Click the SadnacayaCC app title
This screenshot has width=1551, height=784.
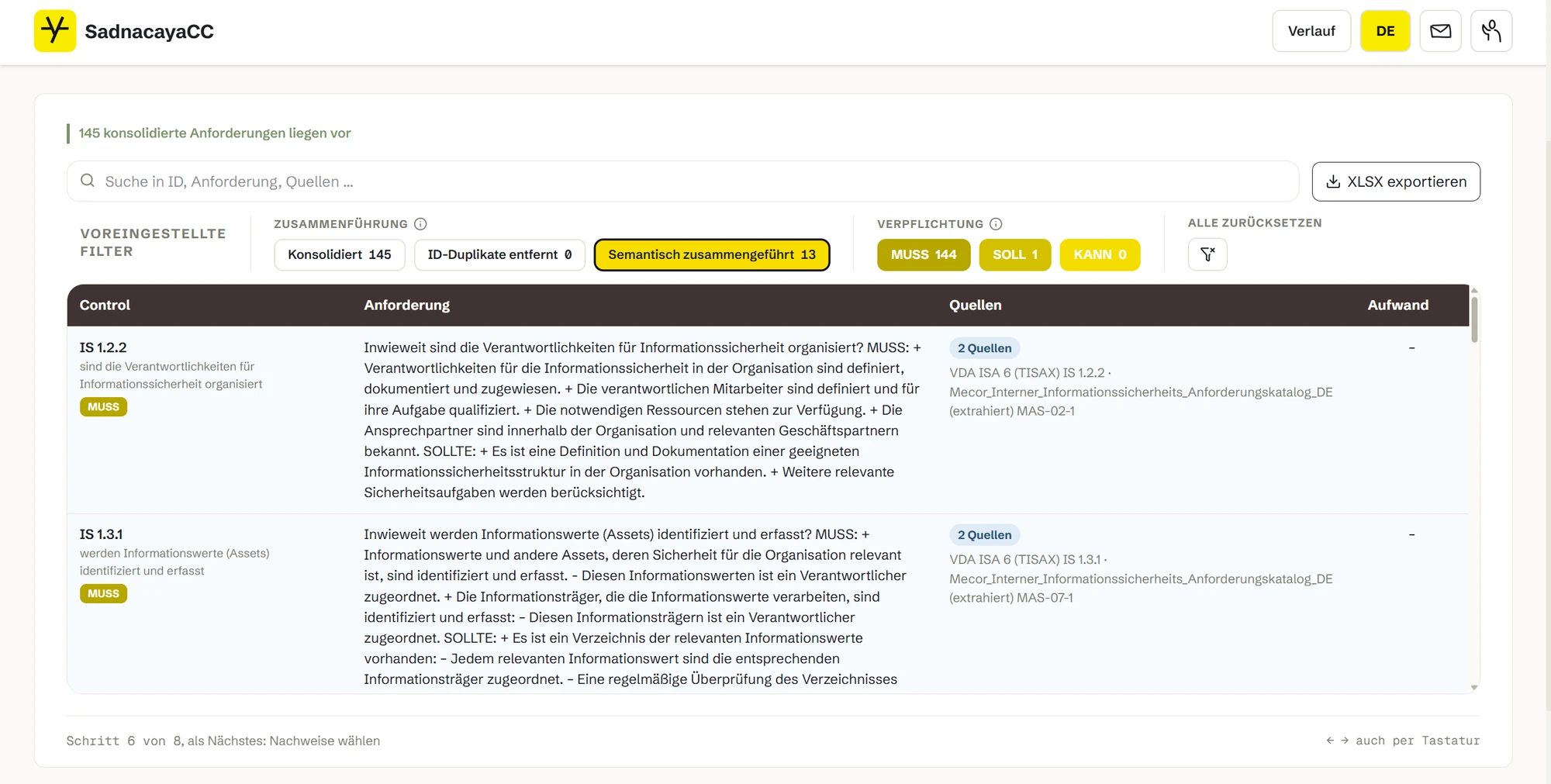click(149, 31)
